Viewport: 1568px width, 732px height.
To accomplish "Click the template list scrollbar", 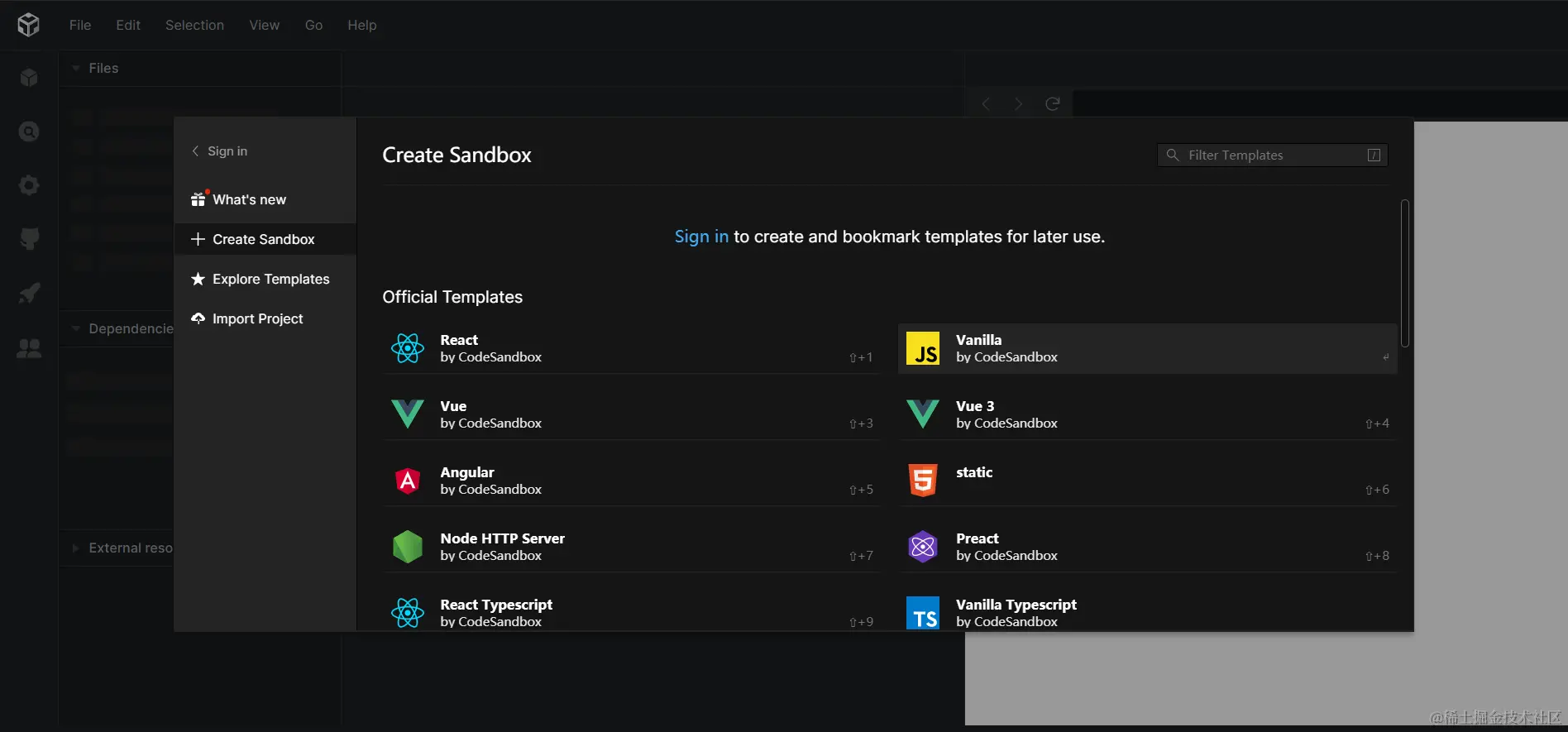I will pos(1404,273).
